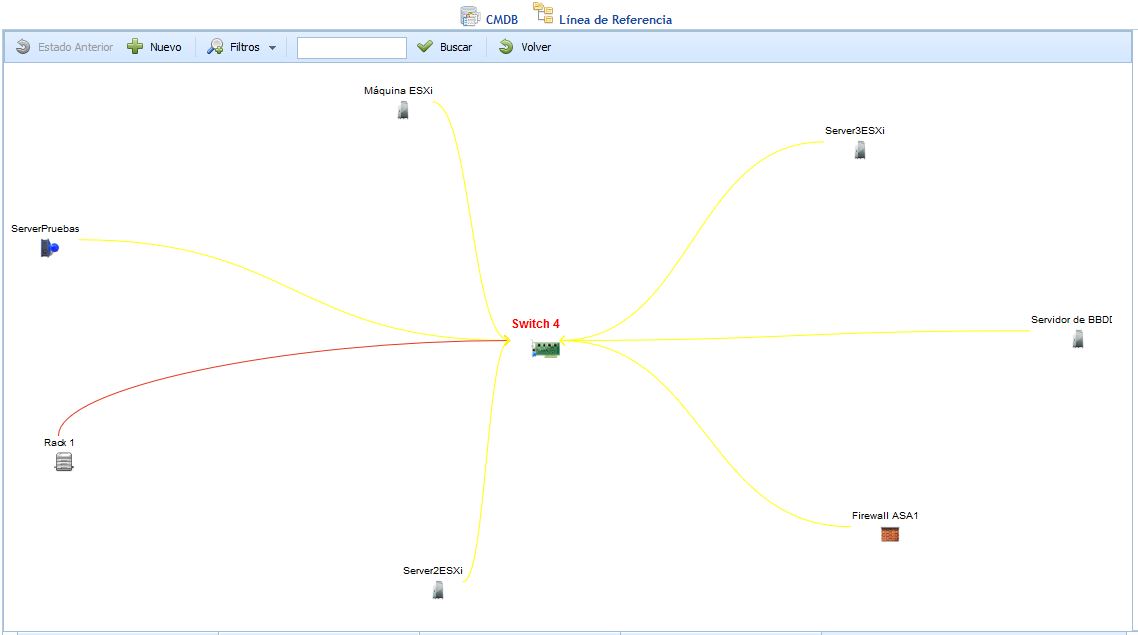Open the Filtros dropdown arrow
This screenshot has width=1138, height=635.
272,48
